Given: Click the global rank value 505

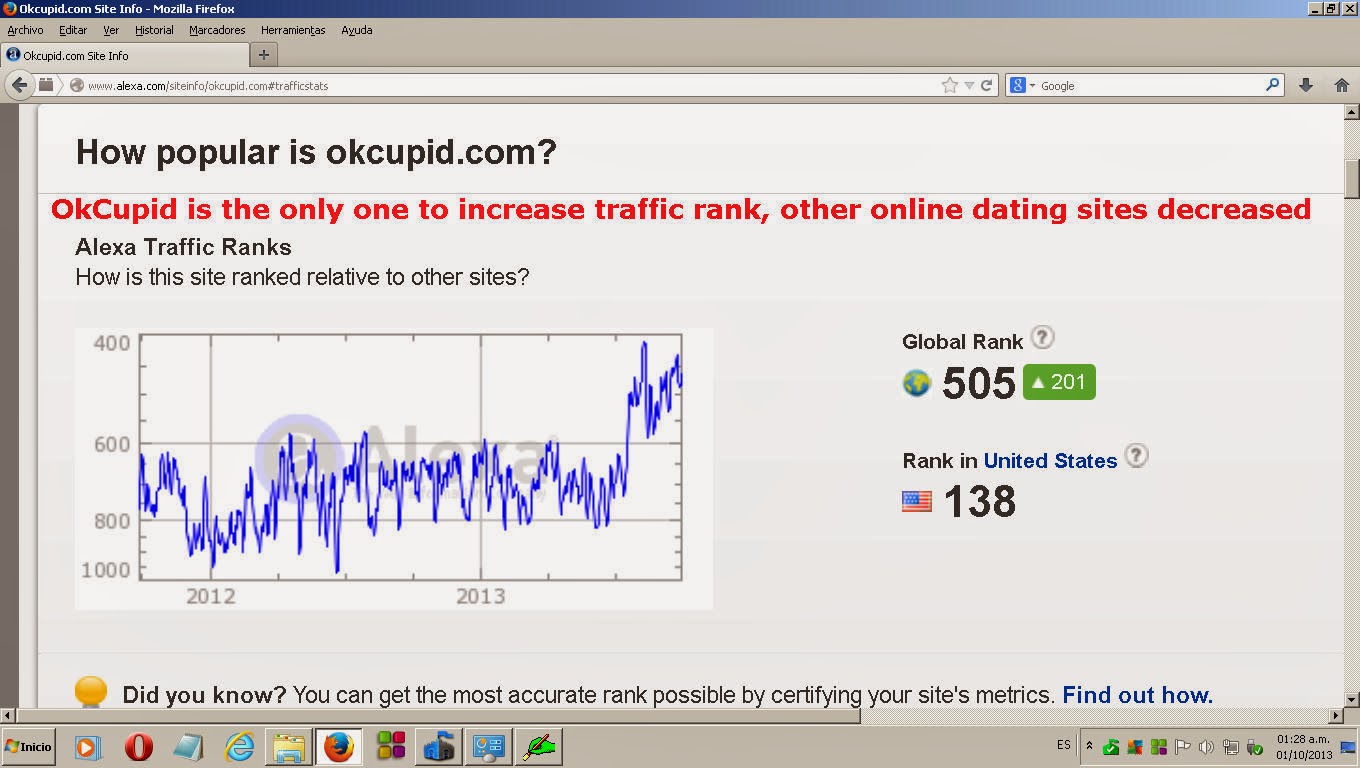Looking at the screenshot, I should 979,383.
